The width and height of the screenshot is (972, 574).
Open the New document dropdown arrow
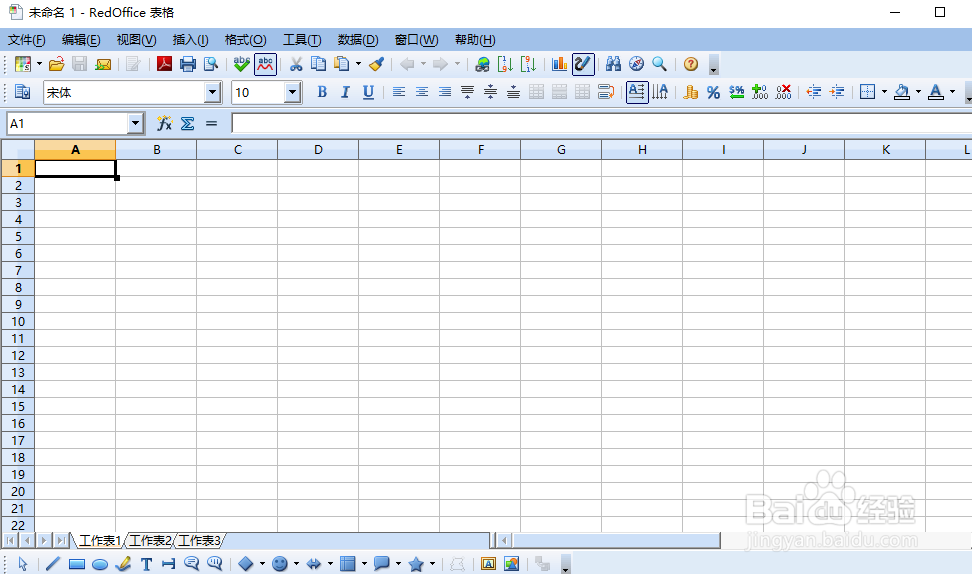point(39,64)
